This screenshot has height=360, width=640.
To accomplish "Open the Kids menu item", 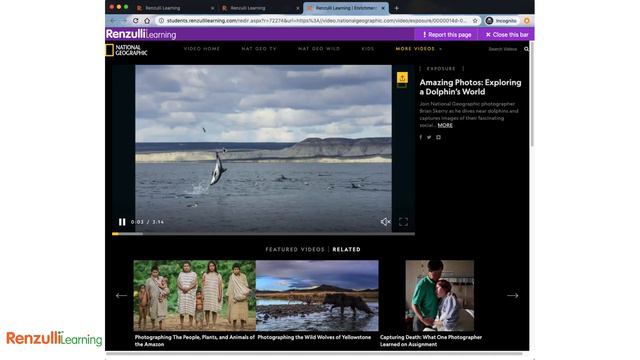I will tap(367, 49).
